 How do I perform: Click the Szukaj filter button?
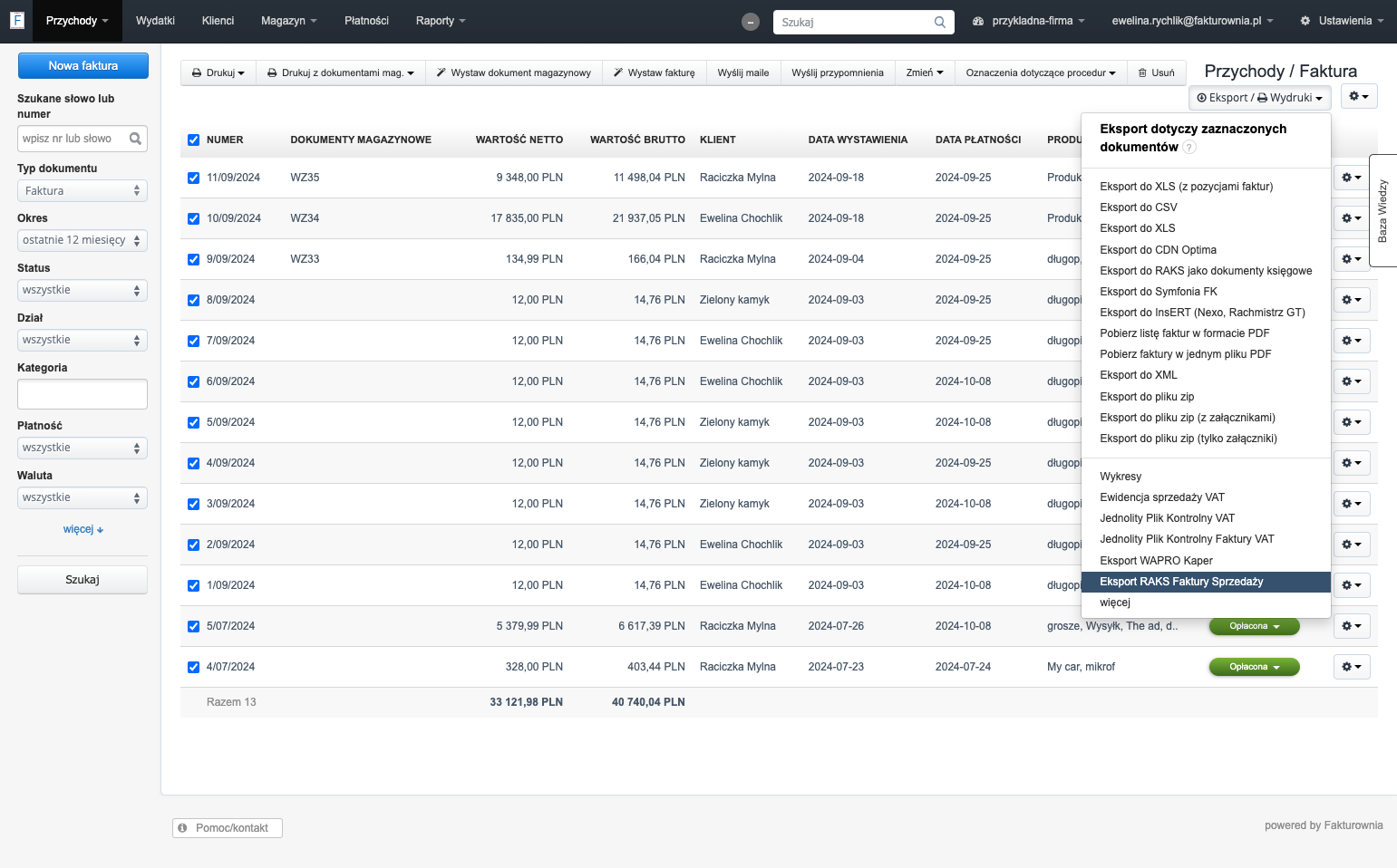[x=82, y=580]
